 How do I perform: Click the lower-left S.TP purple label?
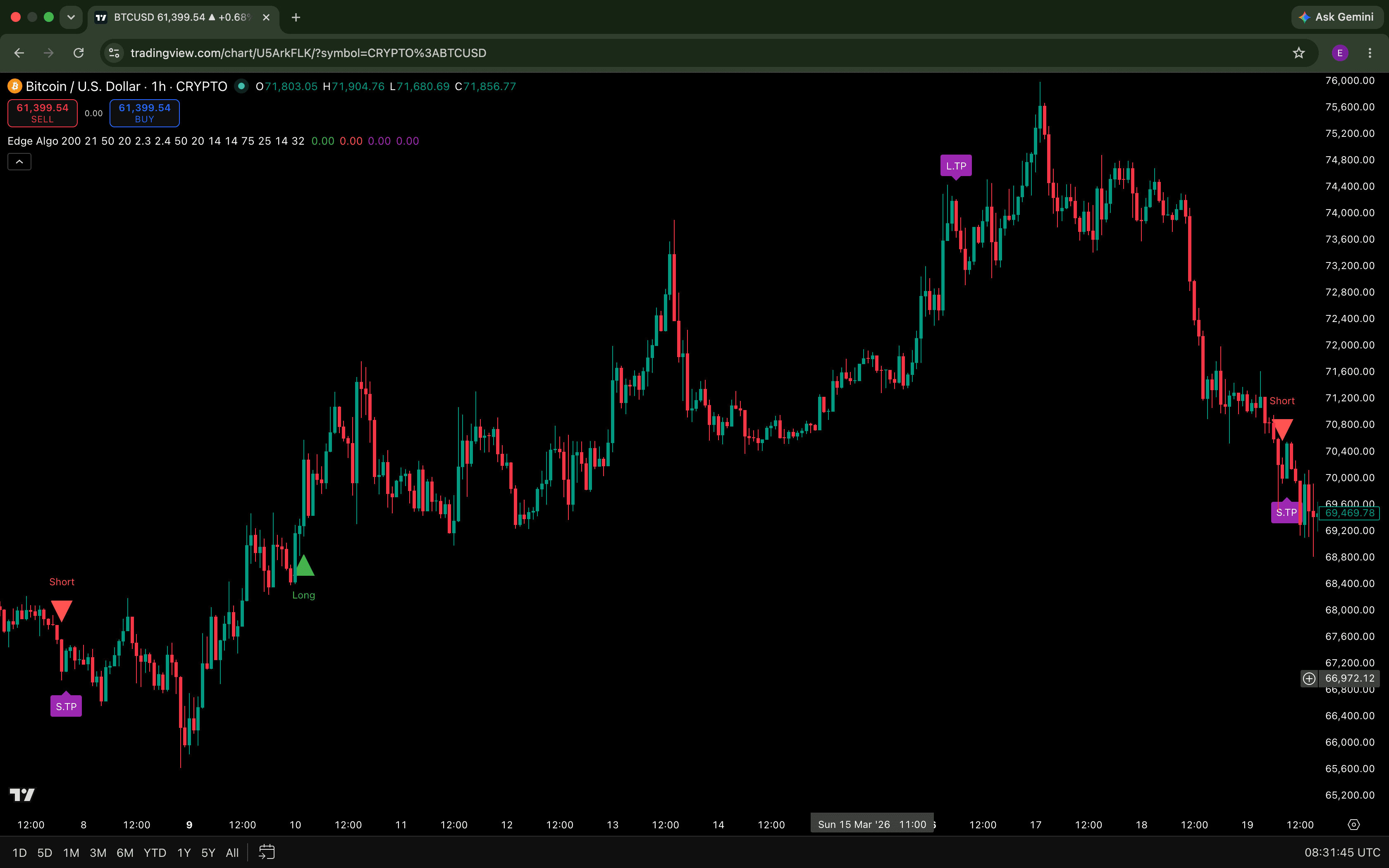pos(66,705)
